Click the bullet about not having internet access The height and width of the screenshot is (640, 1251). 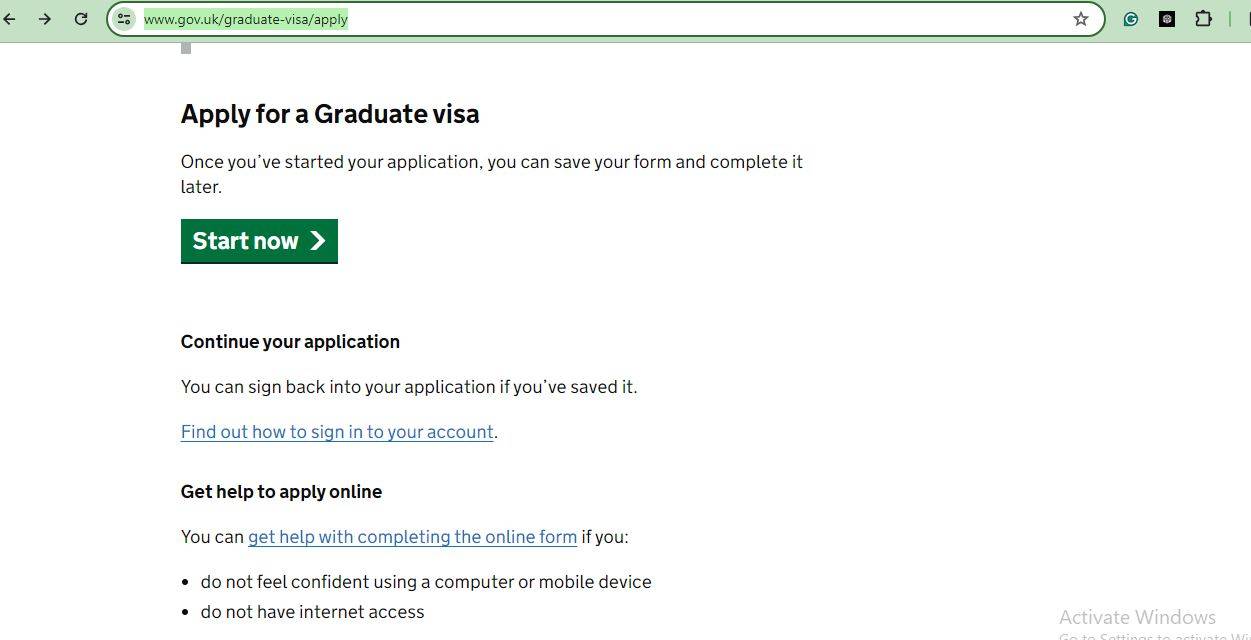pos(312,611)
